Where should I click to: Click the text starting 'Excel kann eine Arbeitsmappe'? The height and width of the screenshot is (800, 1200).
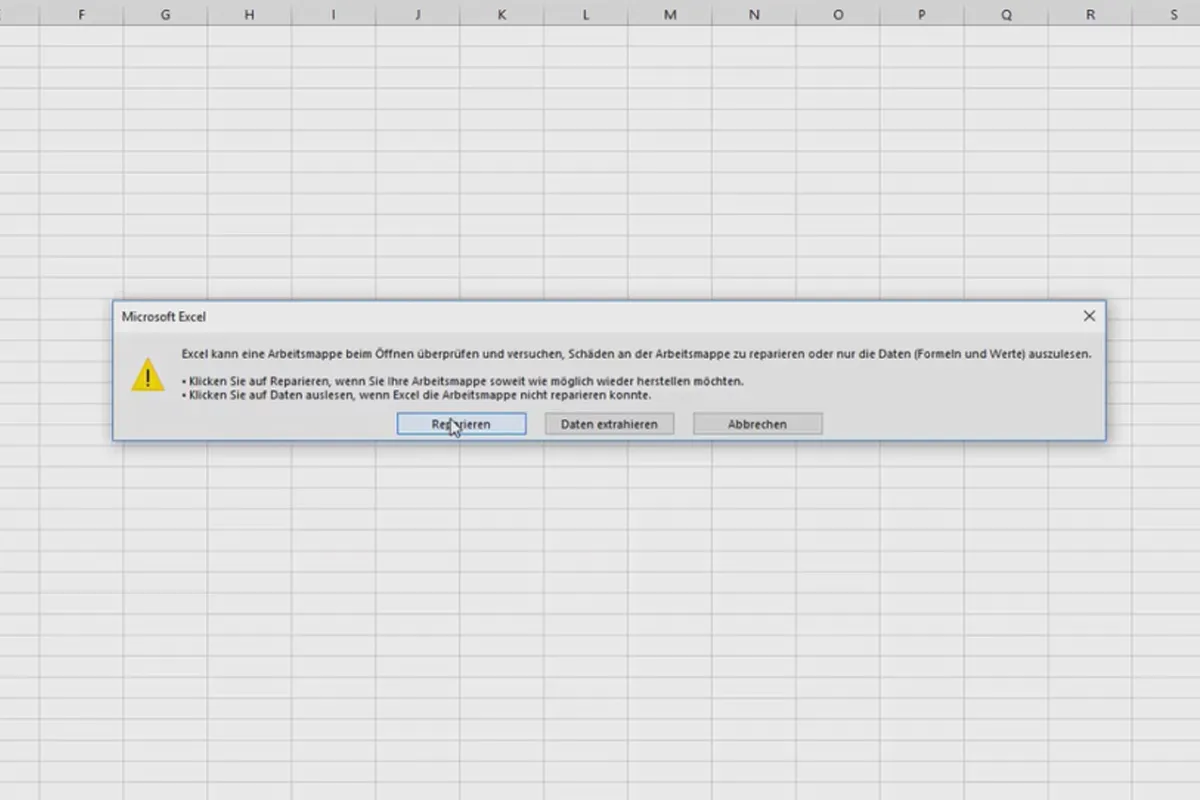coord(636,354)
